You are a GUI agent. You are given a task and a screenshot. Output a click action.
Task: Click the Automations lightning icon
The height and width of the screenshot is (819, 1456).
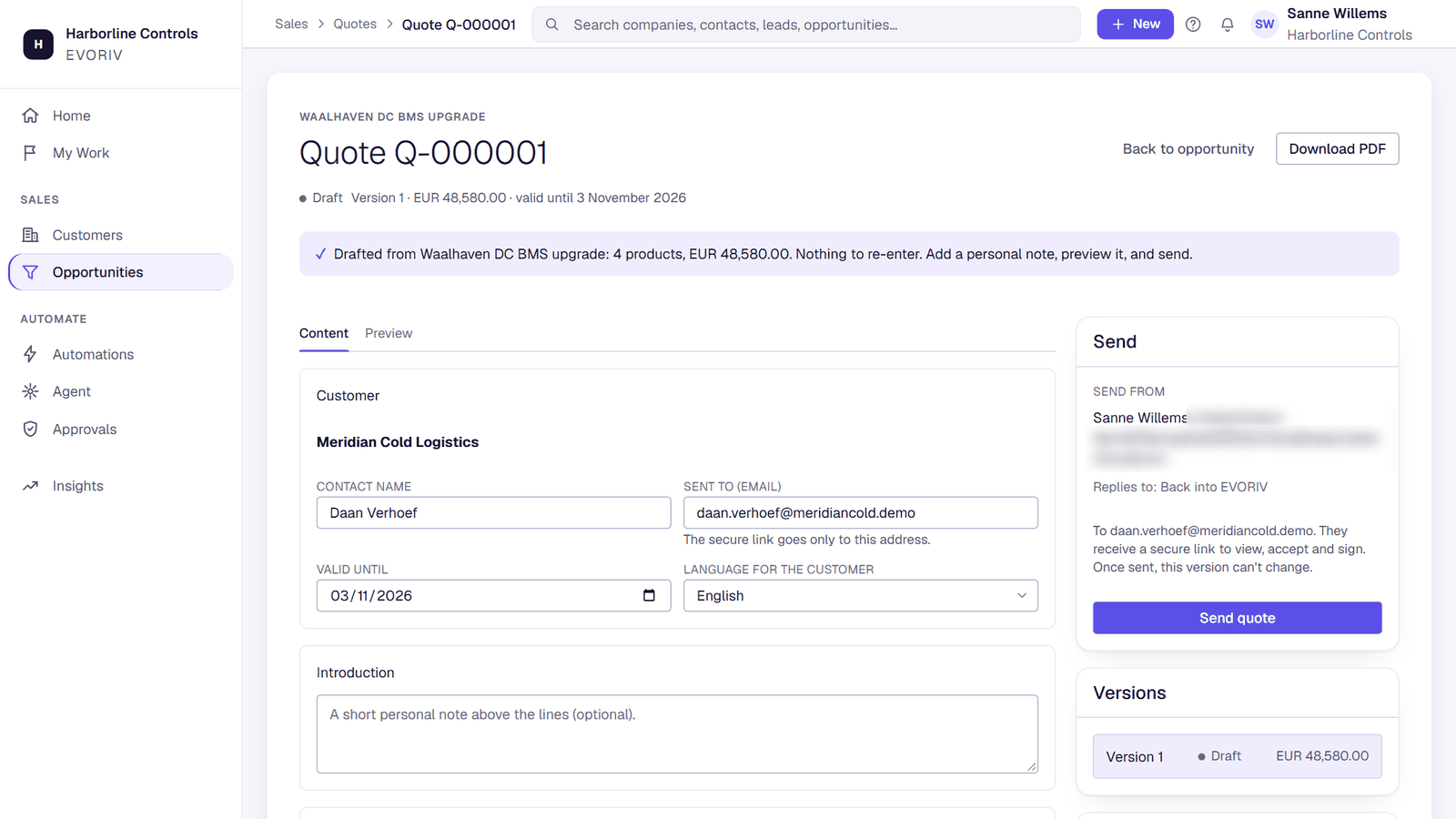click(x=30, y=354)
